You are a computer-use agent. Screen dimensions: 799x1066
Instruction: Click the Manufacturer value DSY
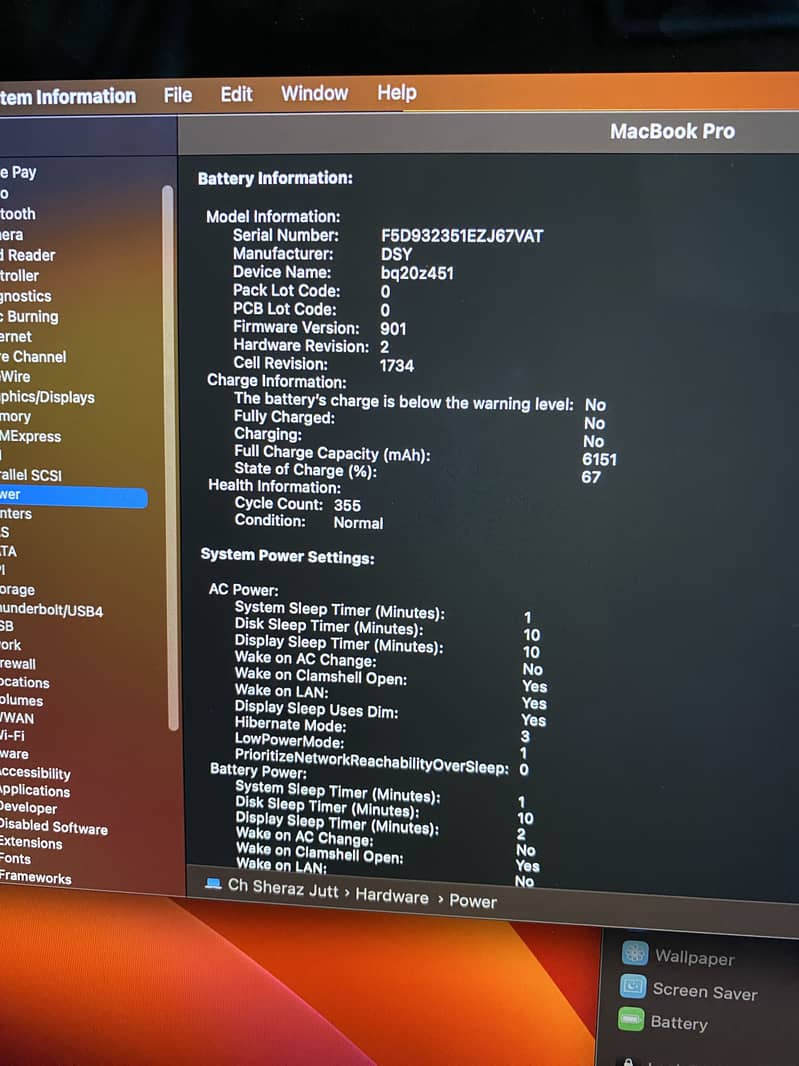[396, 254]
